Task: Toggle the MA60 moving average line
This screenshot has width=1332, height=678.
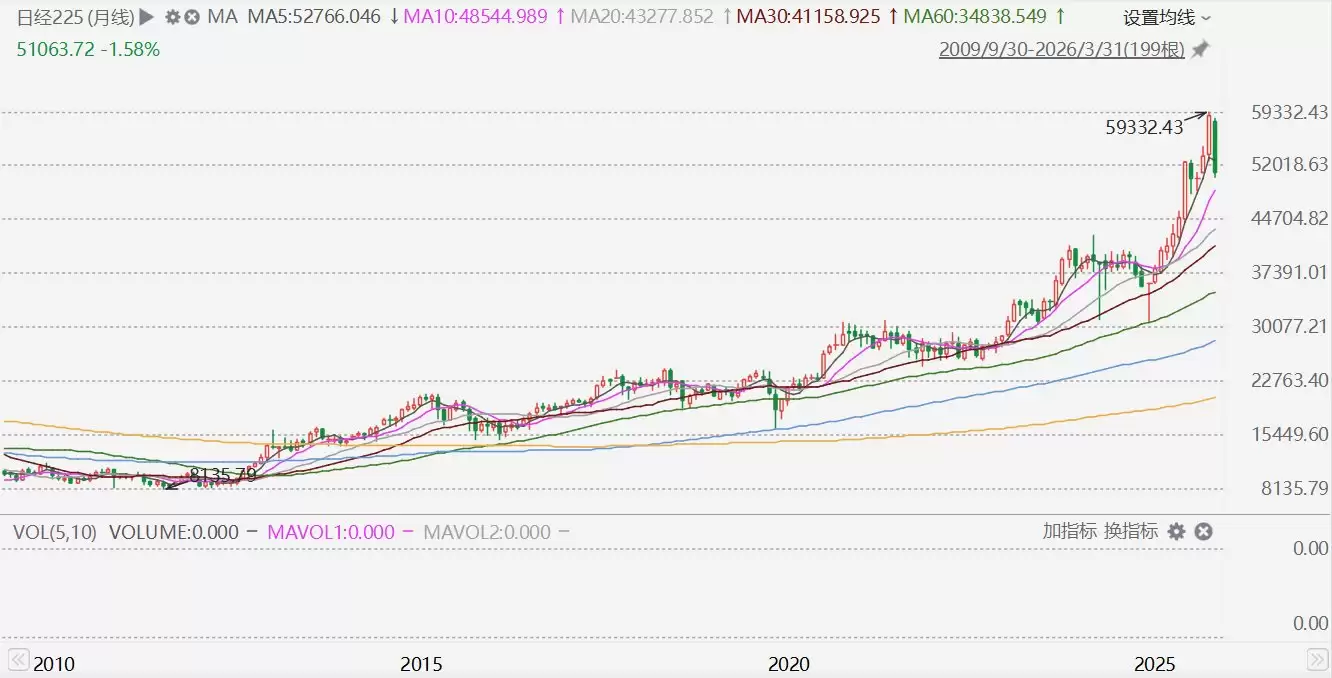Action: (974, 17)
